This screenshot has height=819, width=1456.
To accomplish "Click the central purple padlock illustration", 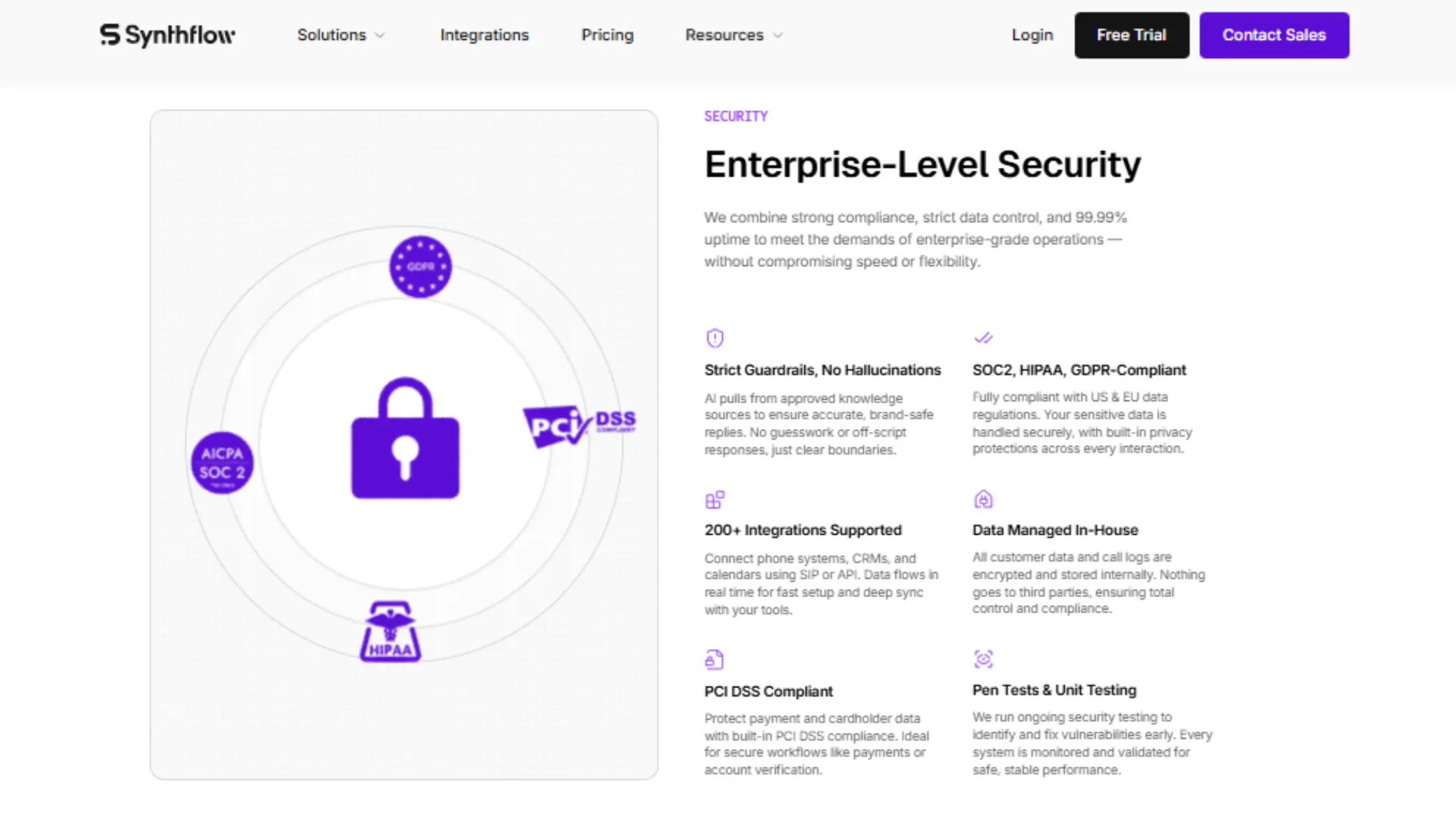I will (405, 441).
